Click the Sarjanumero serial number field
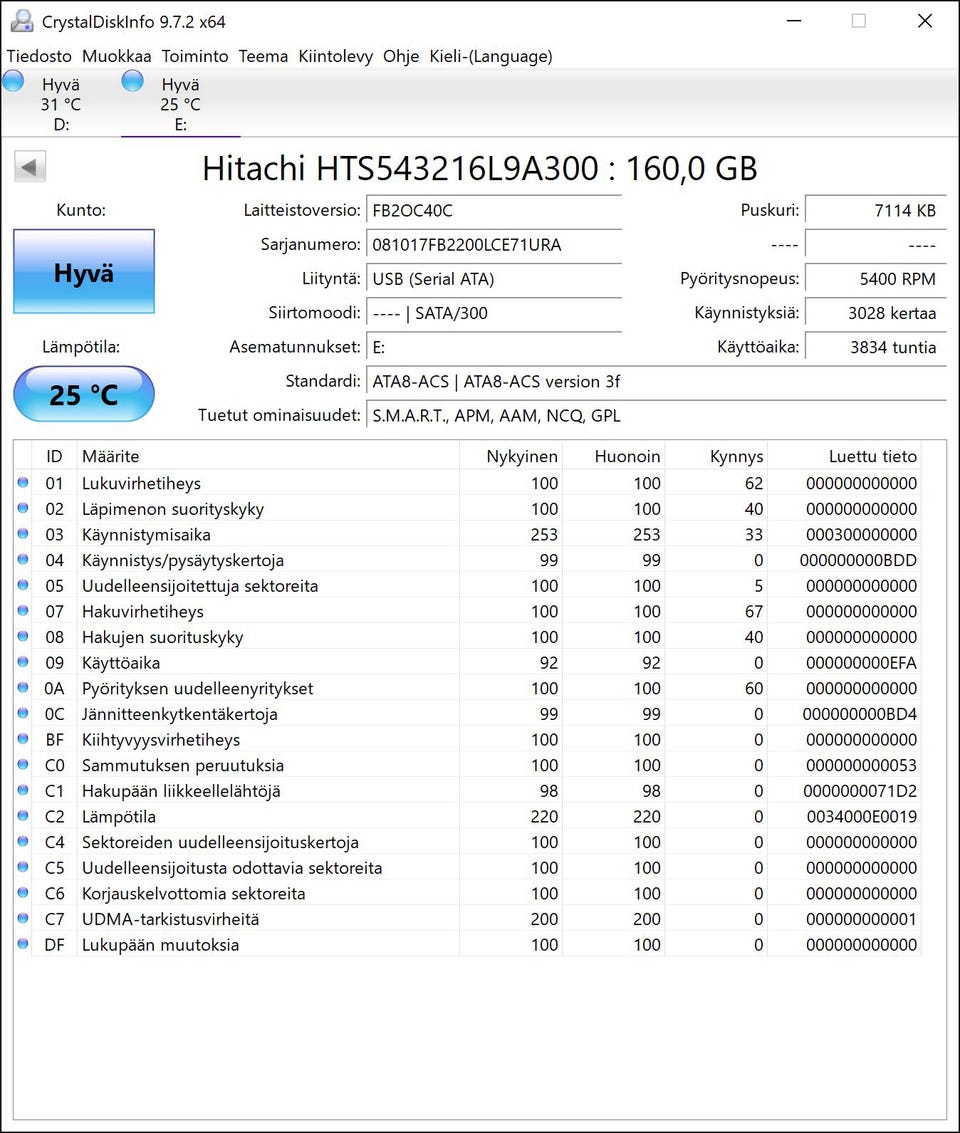 [x=493, y=245]
